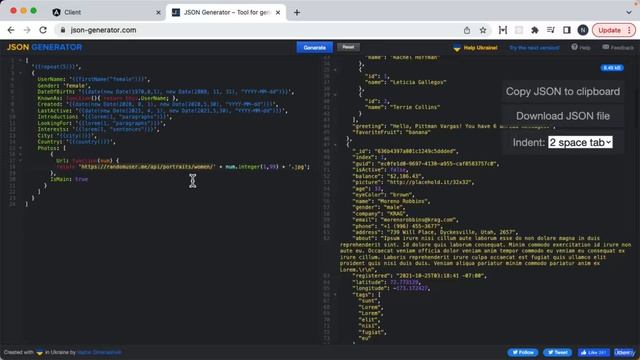Click the "latitude" value in output
The image size is (640, 360).
click(x=405, y=282)
